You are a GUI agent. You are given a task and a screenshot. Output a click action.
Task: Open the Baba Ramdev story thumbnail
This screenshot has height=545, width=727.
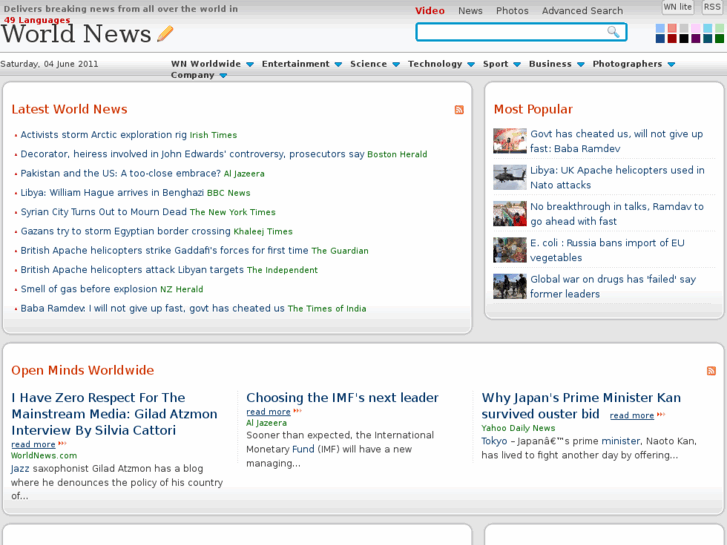[x=510, y=141]
